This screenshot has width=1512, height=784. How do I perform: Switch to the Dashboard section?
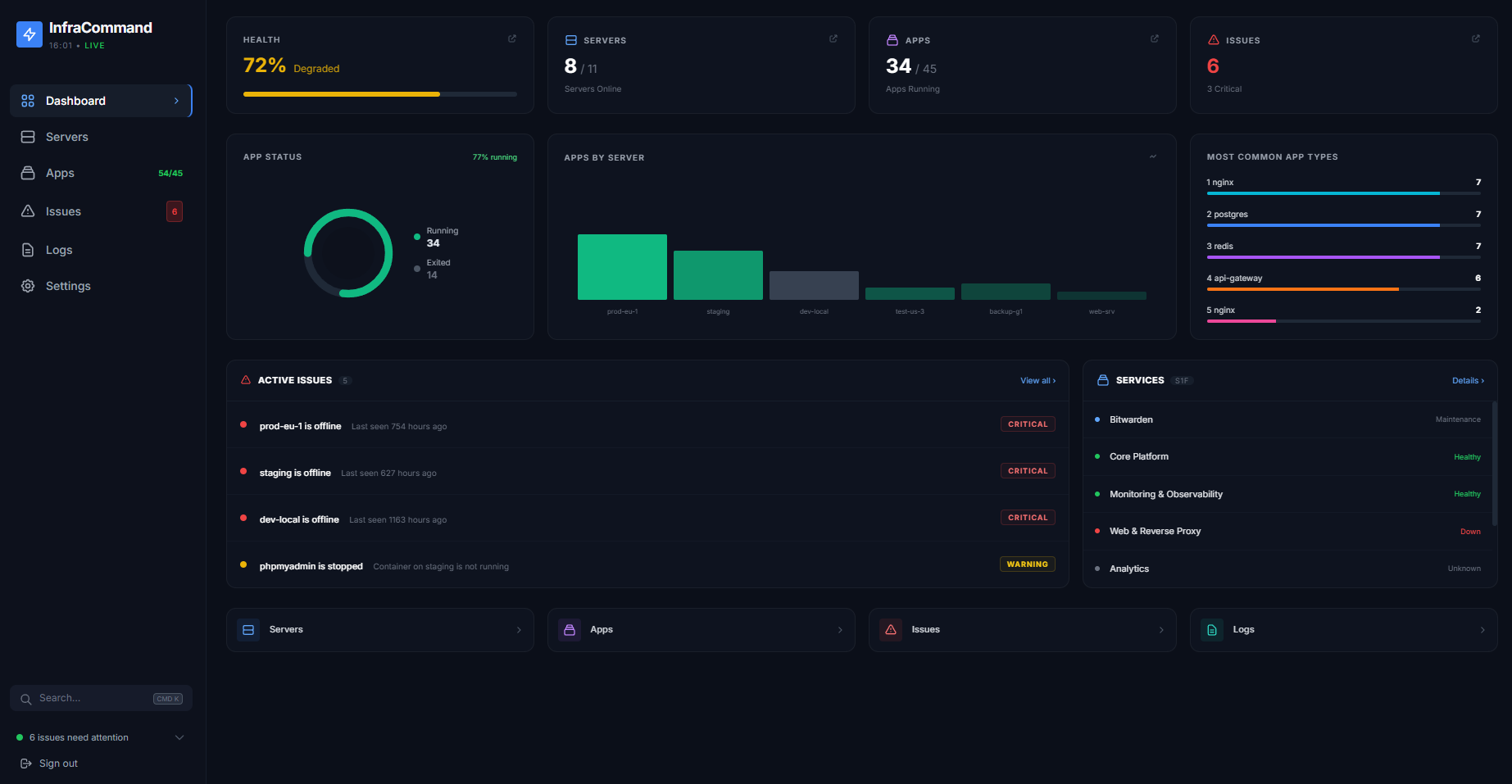pos(77,100)
